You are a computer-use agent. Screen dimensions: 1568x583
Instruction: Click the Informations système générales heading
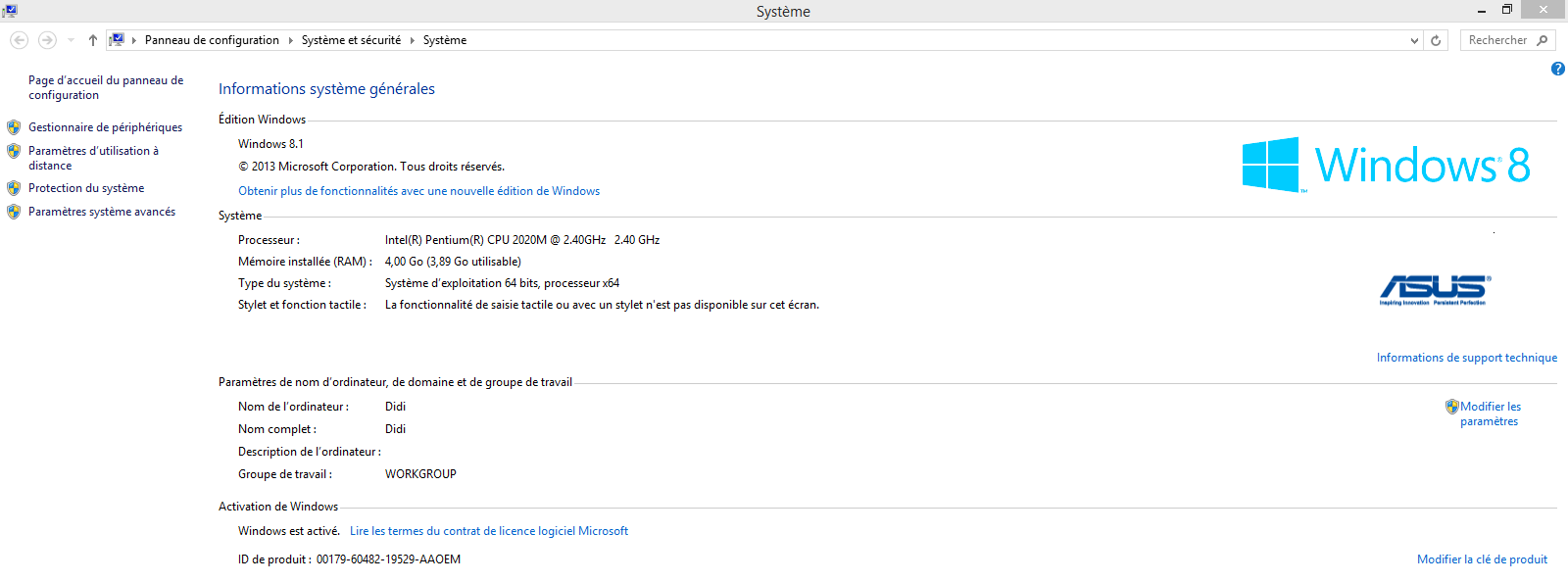pyautogui.click(x=326, y=89)
